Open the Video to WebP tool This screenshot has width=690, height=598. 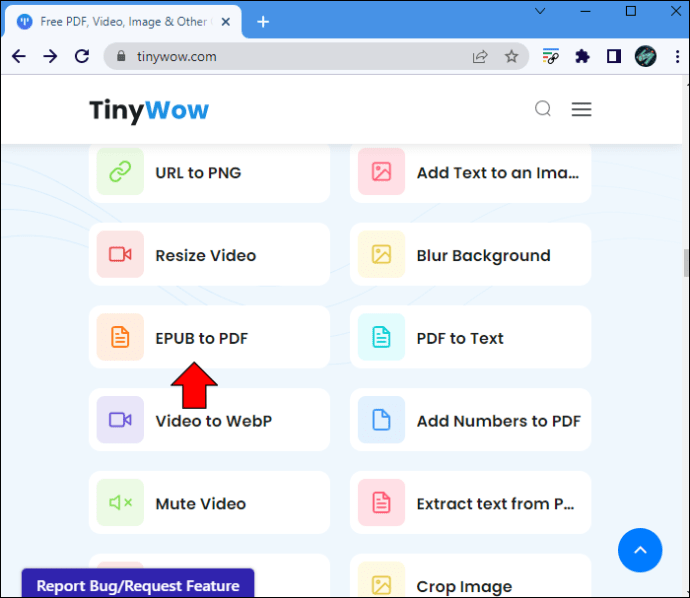209,420
